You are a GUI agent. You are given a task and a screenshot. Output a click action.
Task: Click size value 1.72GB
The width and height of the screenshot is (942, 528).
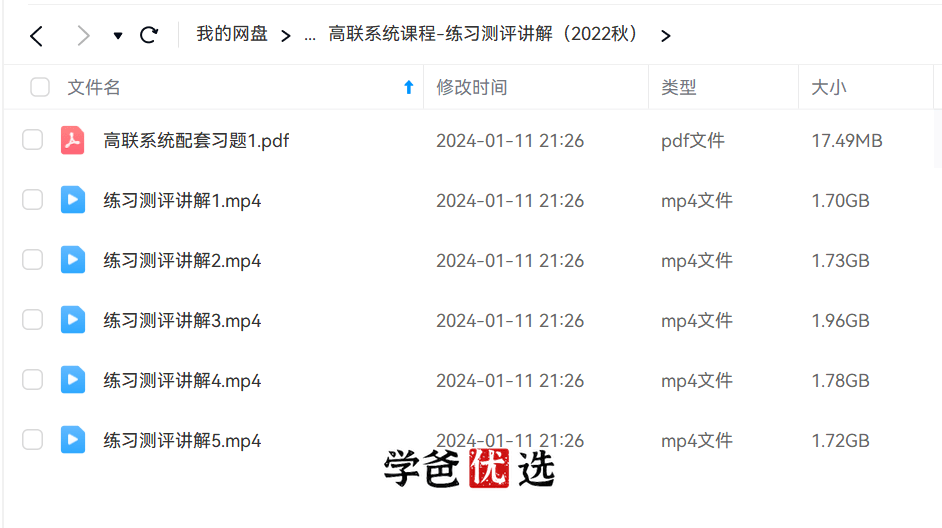coord(840,441)
